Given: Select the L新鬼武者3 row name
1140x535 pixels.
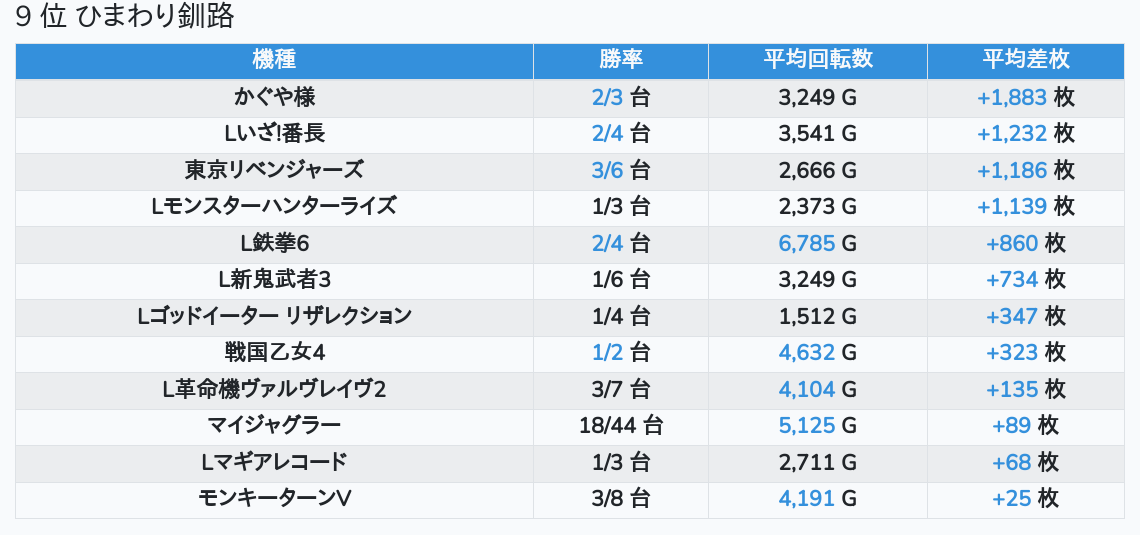Looking at the screenshot, I should click(x=274, y=279).
